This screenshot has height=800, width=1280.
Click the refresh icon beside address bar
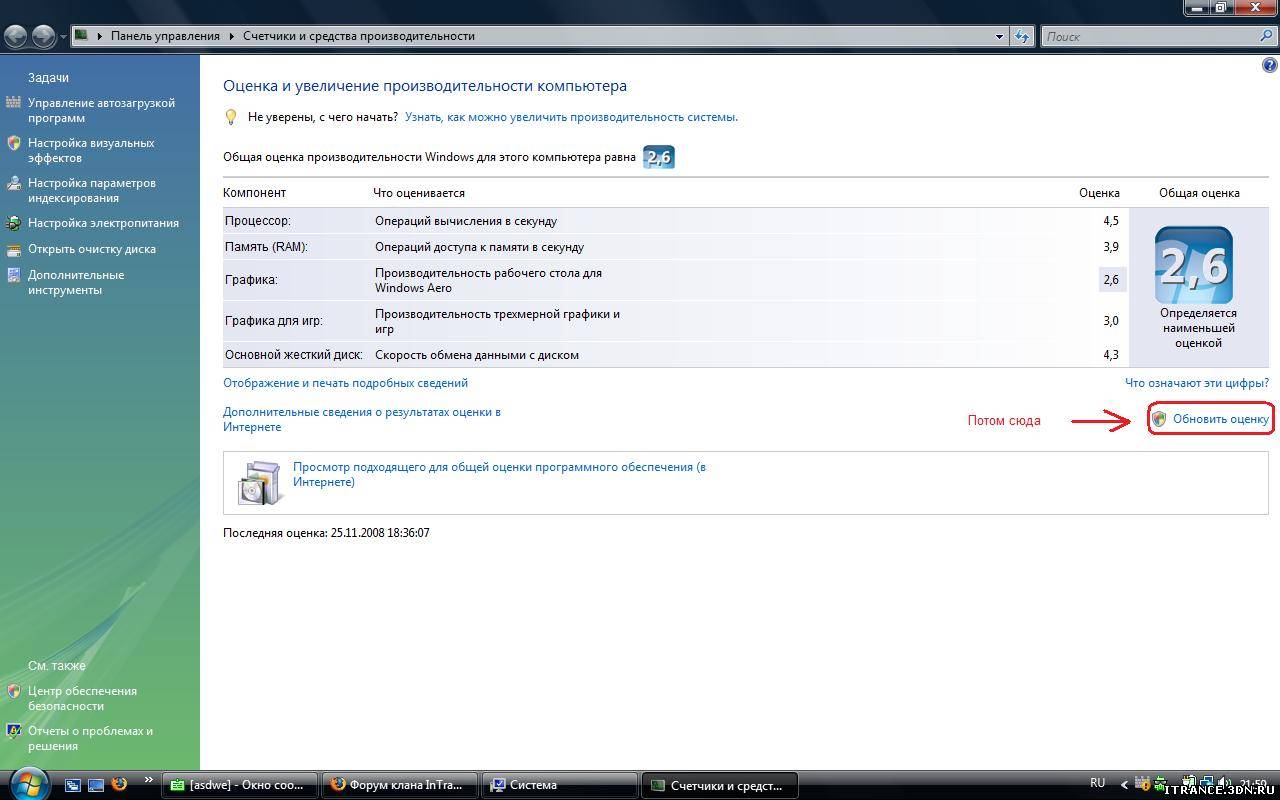1022,36
